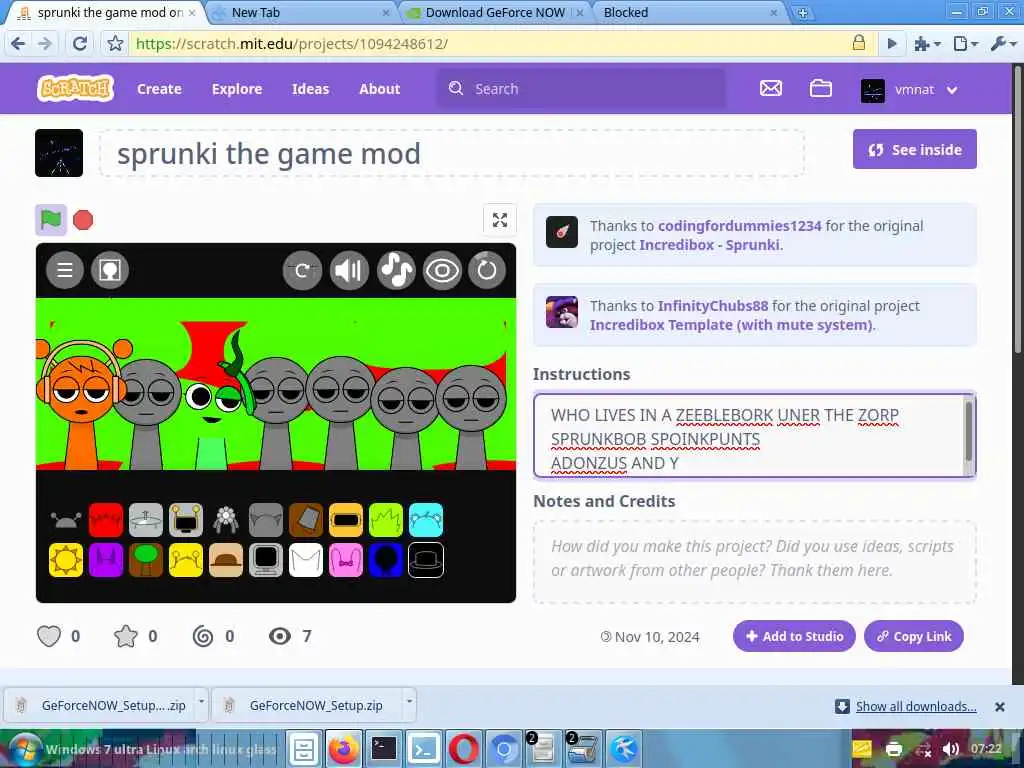The width and height of the screenshot is (1024, 768).
Task: Select the cyan character icon
Action: [x=426, y=520]
